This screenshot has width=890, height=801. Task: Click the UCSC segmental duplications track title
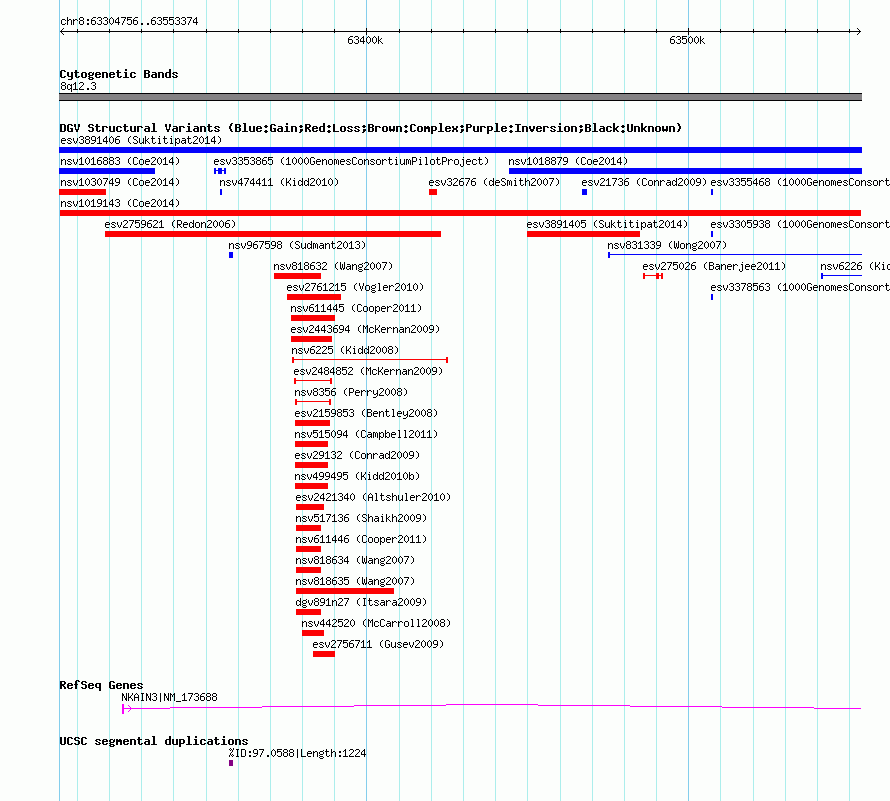click(x=154, y=741)
